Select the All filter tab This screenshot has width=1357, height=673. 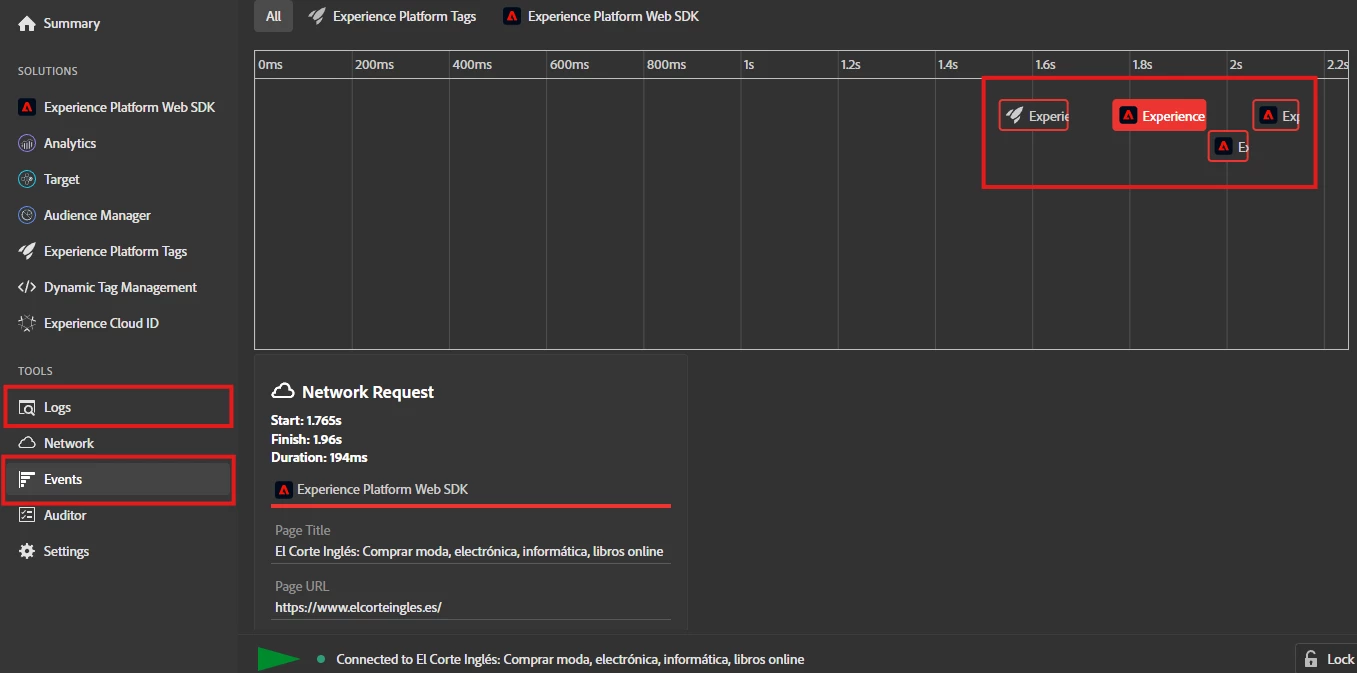coord(273,16)
